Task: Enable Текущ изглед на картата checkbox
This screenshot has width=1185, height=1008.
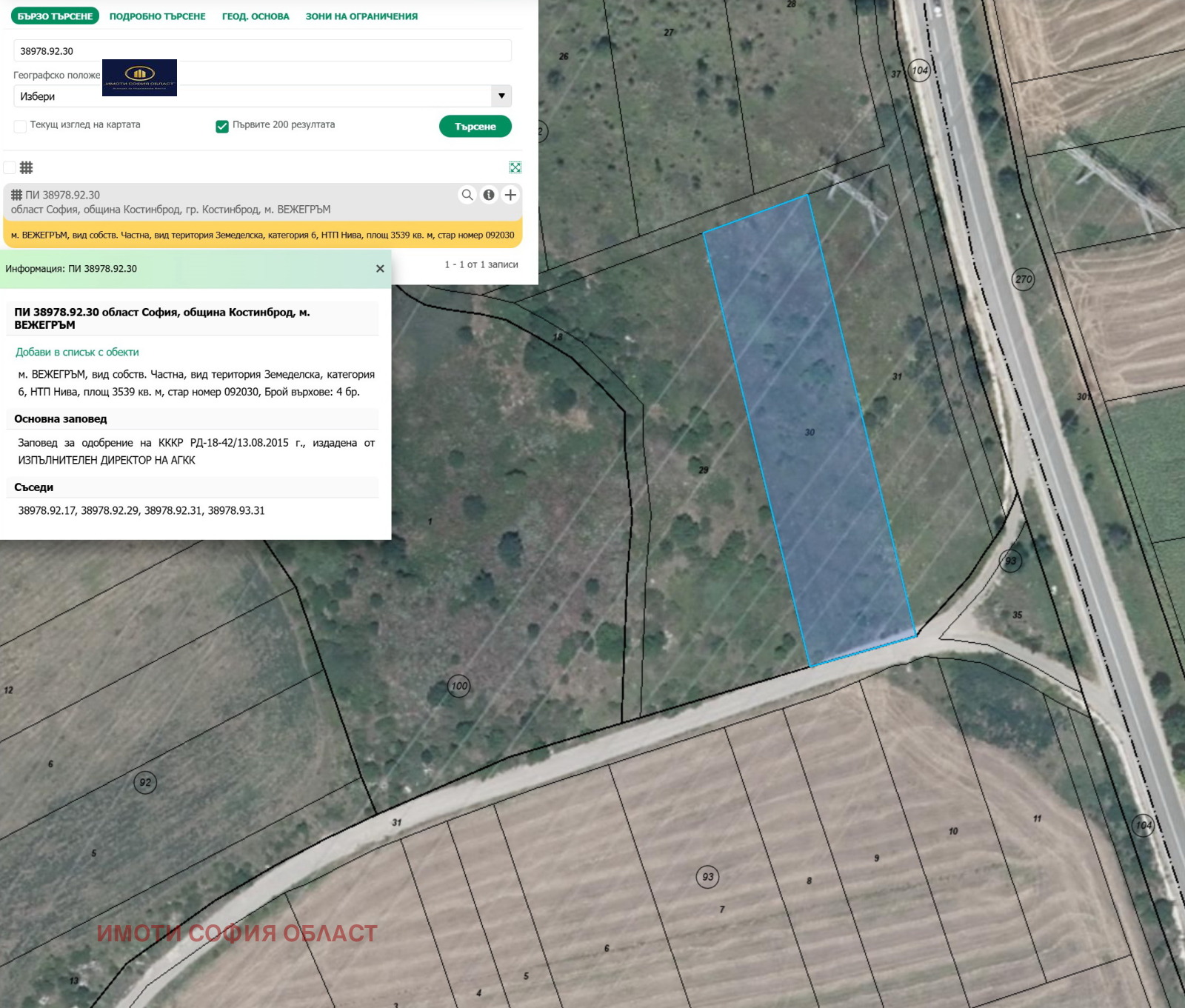Action: pyautogui.click(x=21, y=126)
